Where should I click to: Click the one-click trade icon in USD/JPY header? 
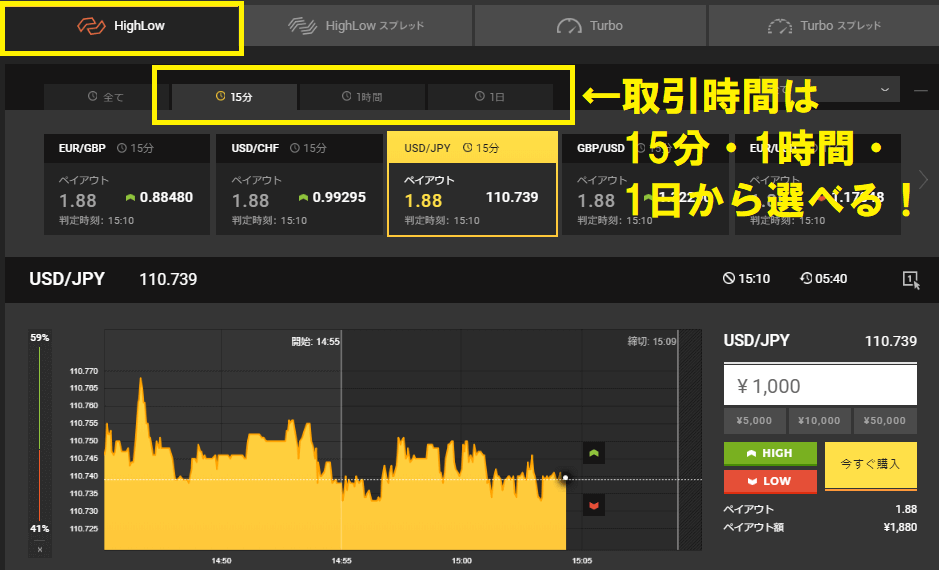pyautogui.click(x=910, y=279)
